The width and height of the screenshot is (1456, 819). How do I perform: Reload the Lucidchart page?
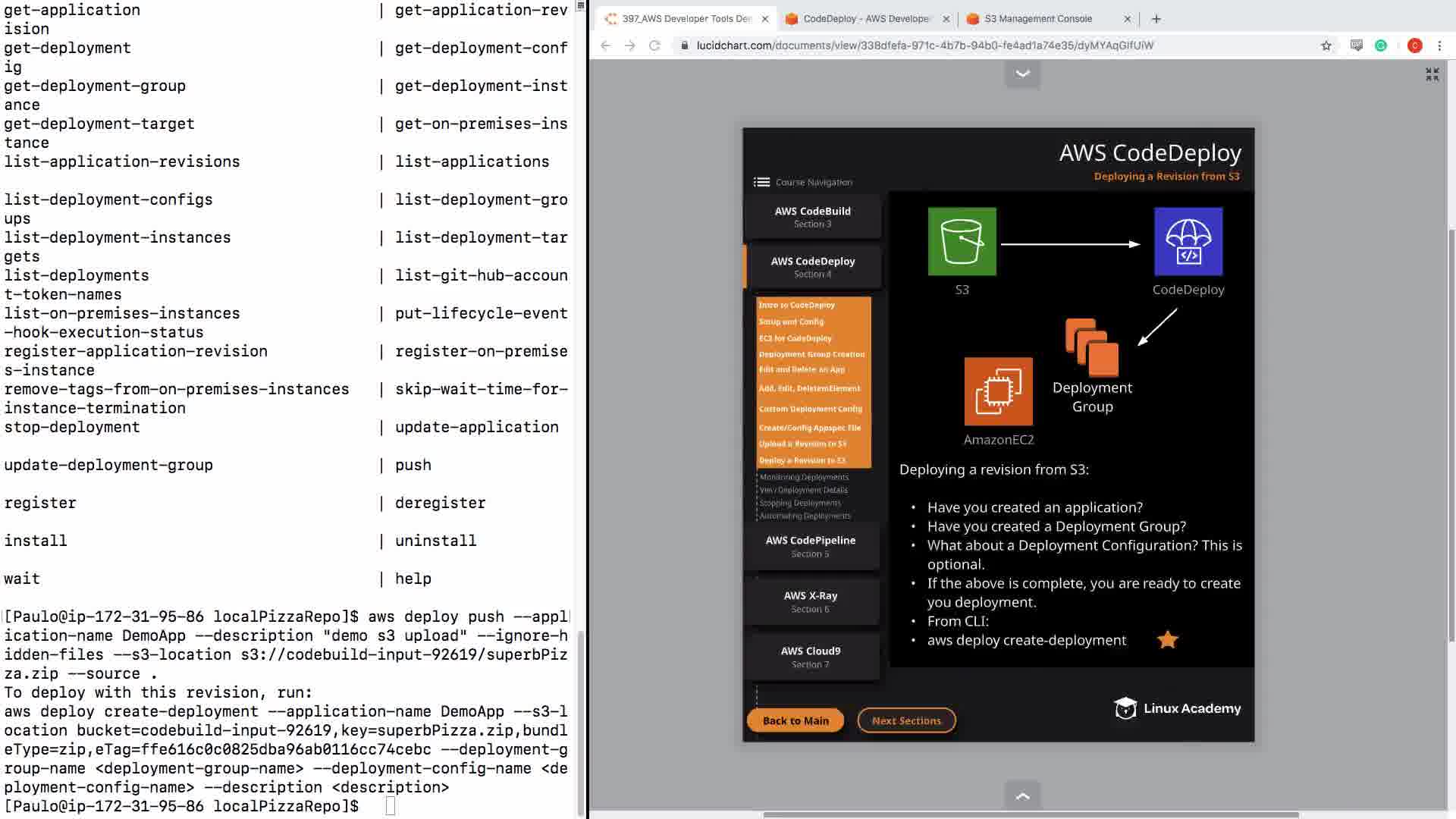pos(654,45)
